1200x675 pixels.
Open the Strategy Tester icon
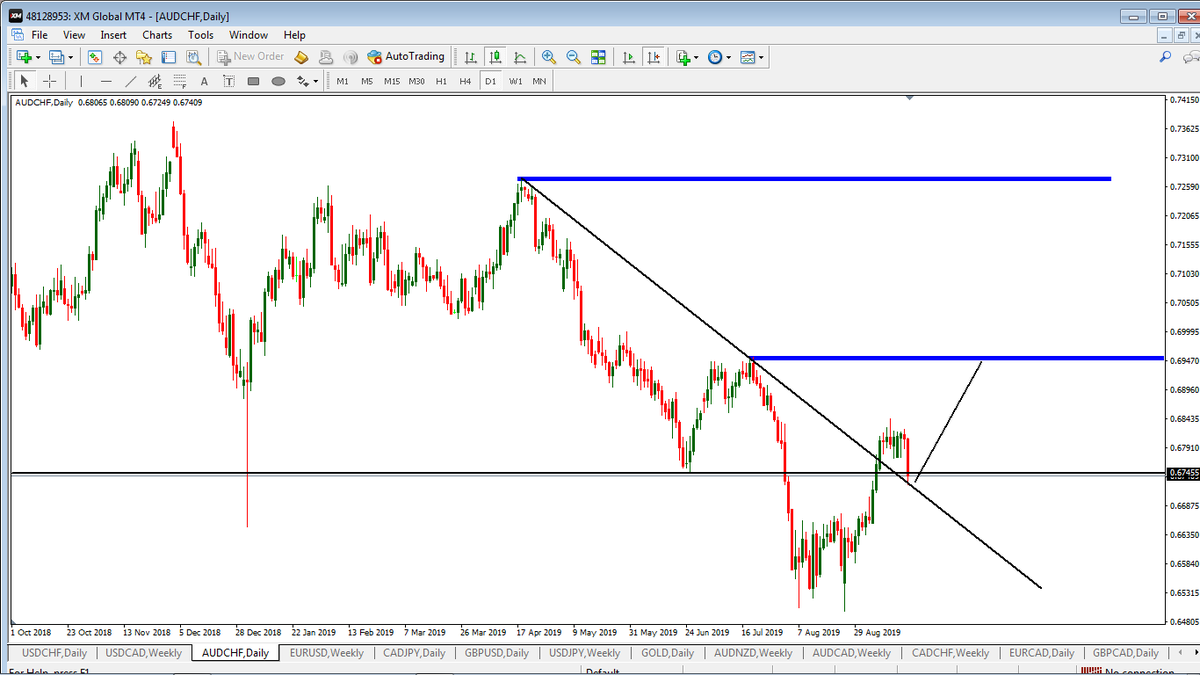[192, 57]
